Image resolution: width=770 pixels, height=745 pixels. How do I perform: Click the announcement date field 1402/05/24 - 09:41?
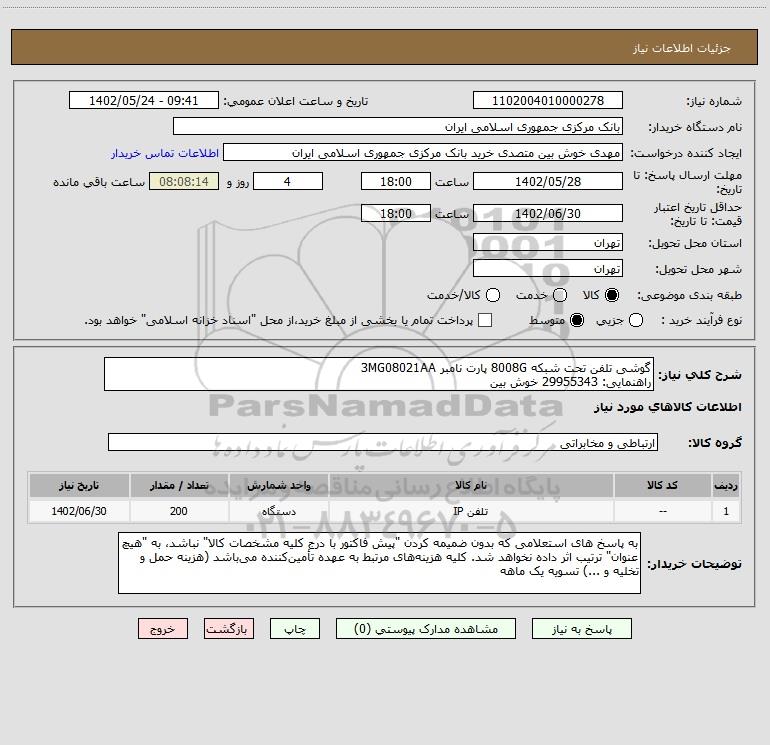pos(143,101)
